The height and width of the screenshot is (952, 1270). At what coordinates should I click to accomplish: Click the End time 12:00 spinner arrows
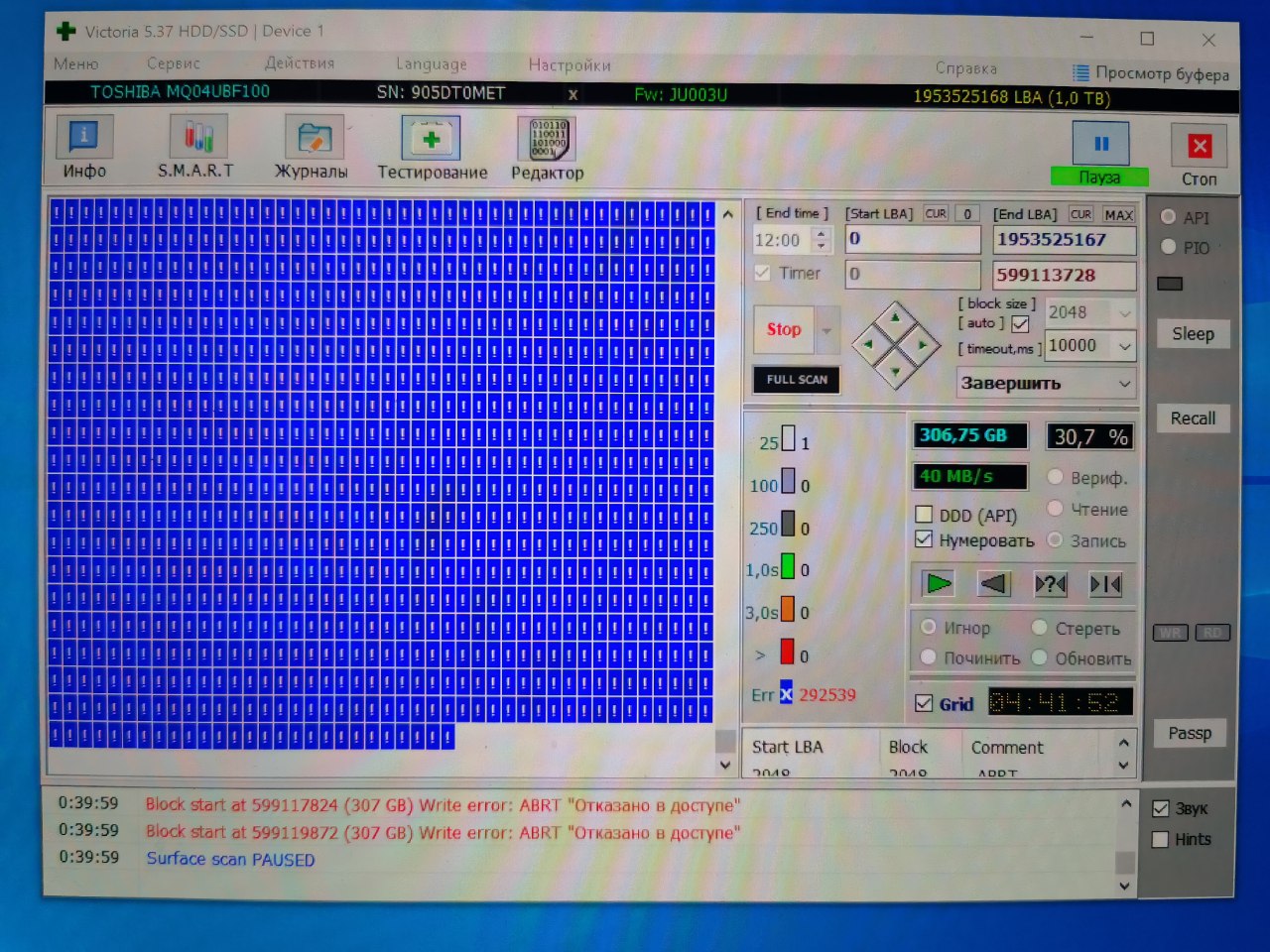tap(821, 239)
